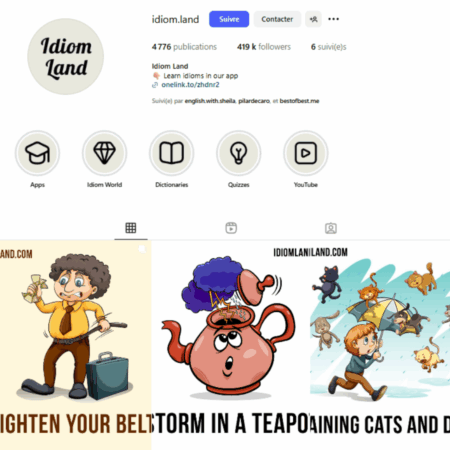Open english.with.sheila follower profile
Image resolution: width=450 pixels, height=450 pixels.
210,101
